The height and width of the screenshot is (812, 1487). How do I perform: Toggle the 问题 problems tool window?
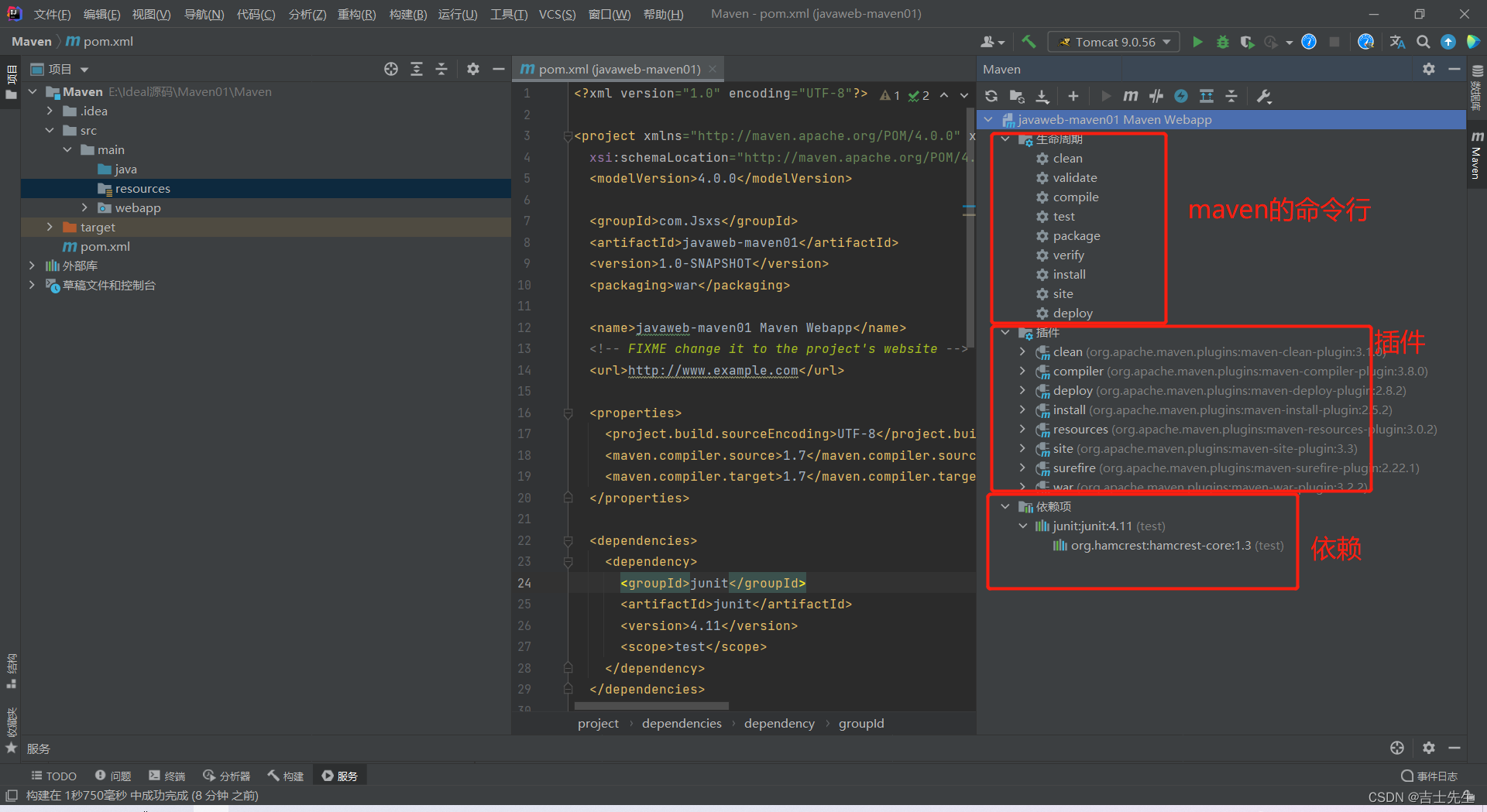point(113,776)
